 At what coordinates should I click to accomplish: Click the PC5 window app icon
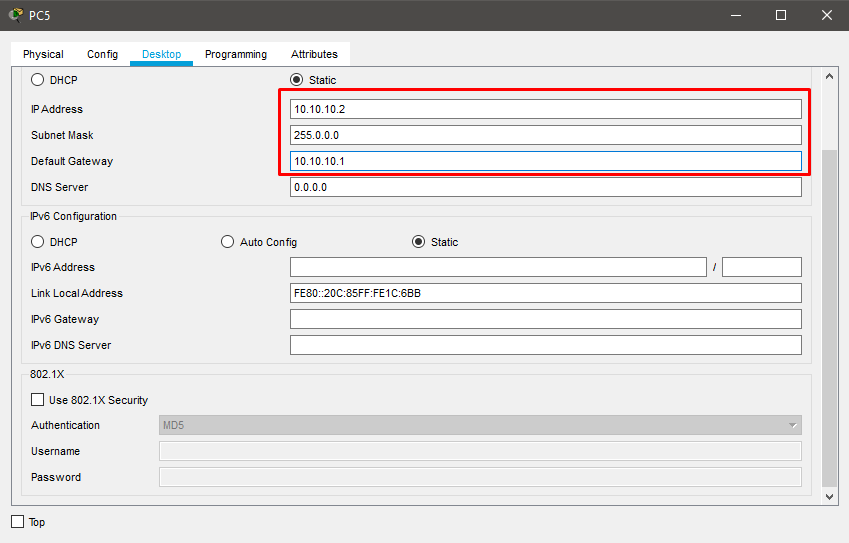coord(16,15)
